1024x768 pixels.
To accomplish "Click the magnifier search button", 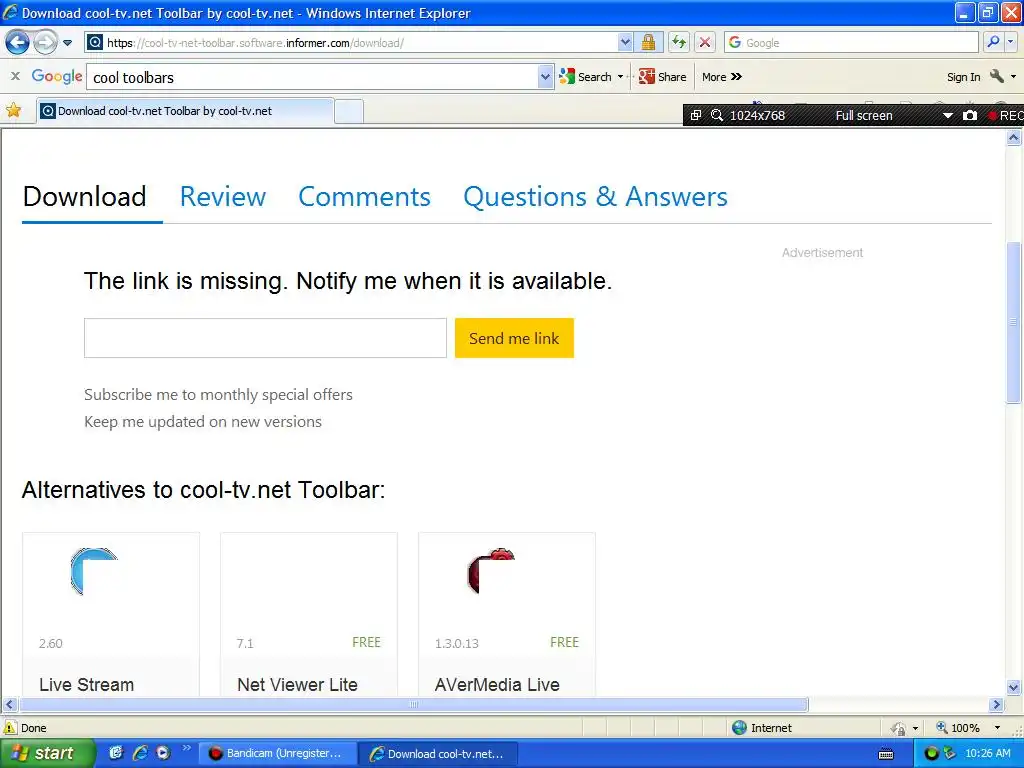I will click(993, 43).
